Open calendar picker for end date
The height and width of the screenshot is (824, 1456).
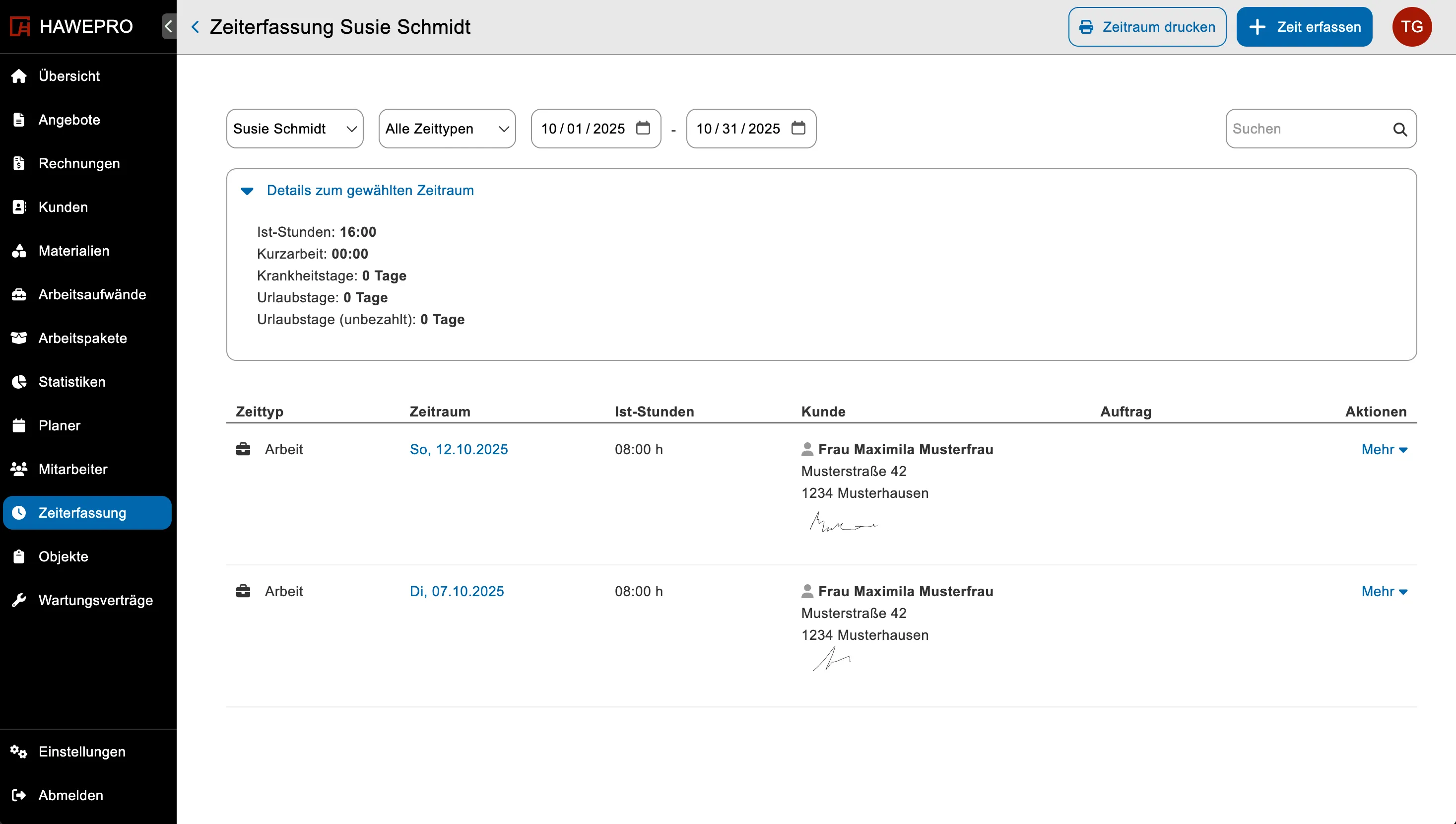pos(797,128)
